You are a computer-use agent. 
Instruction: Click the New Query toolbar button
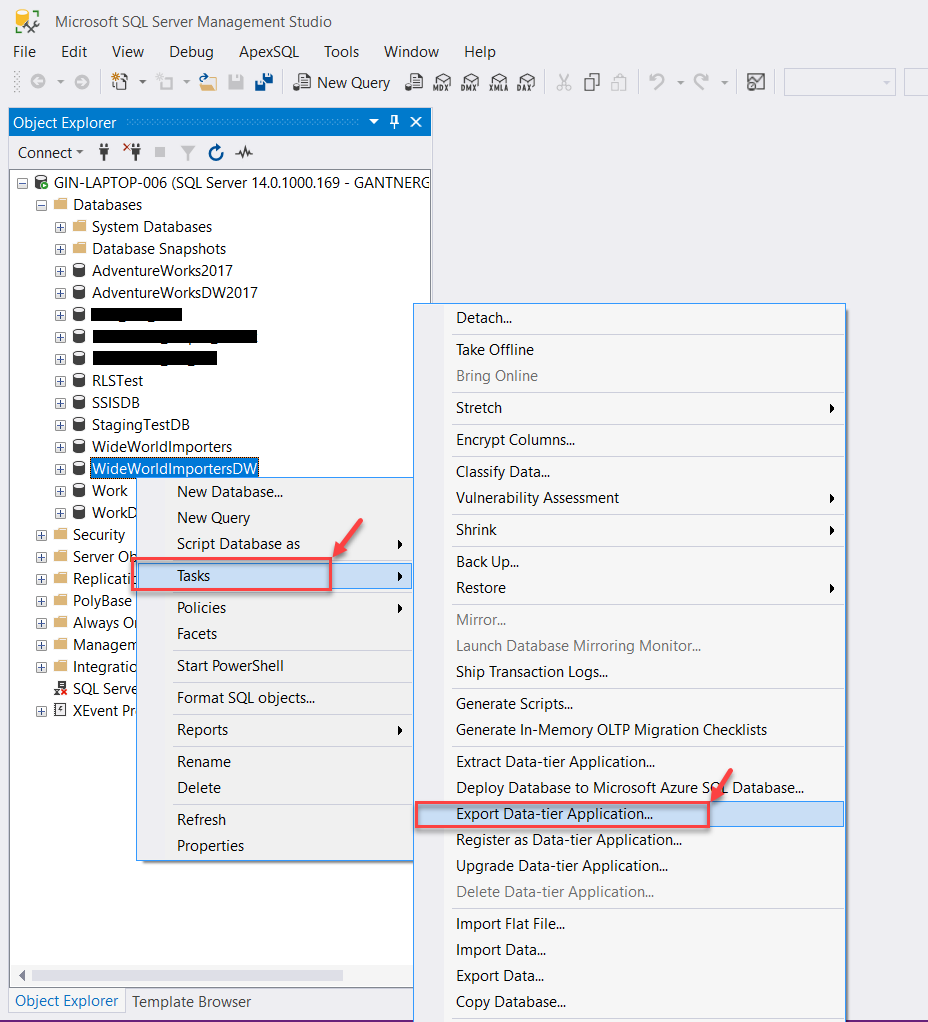tap(341, 83)
